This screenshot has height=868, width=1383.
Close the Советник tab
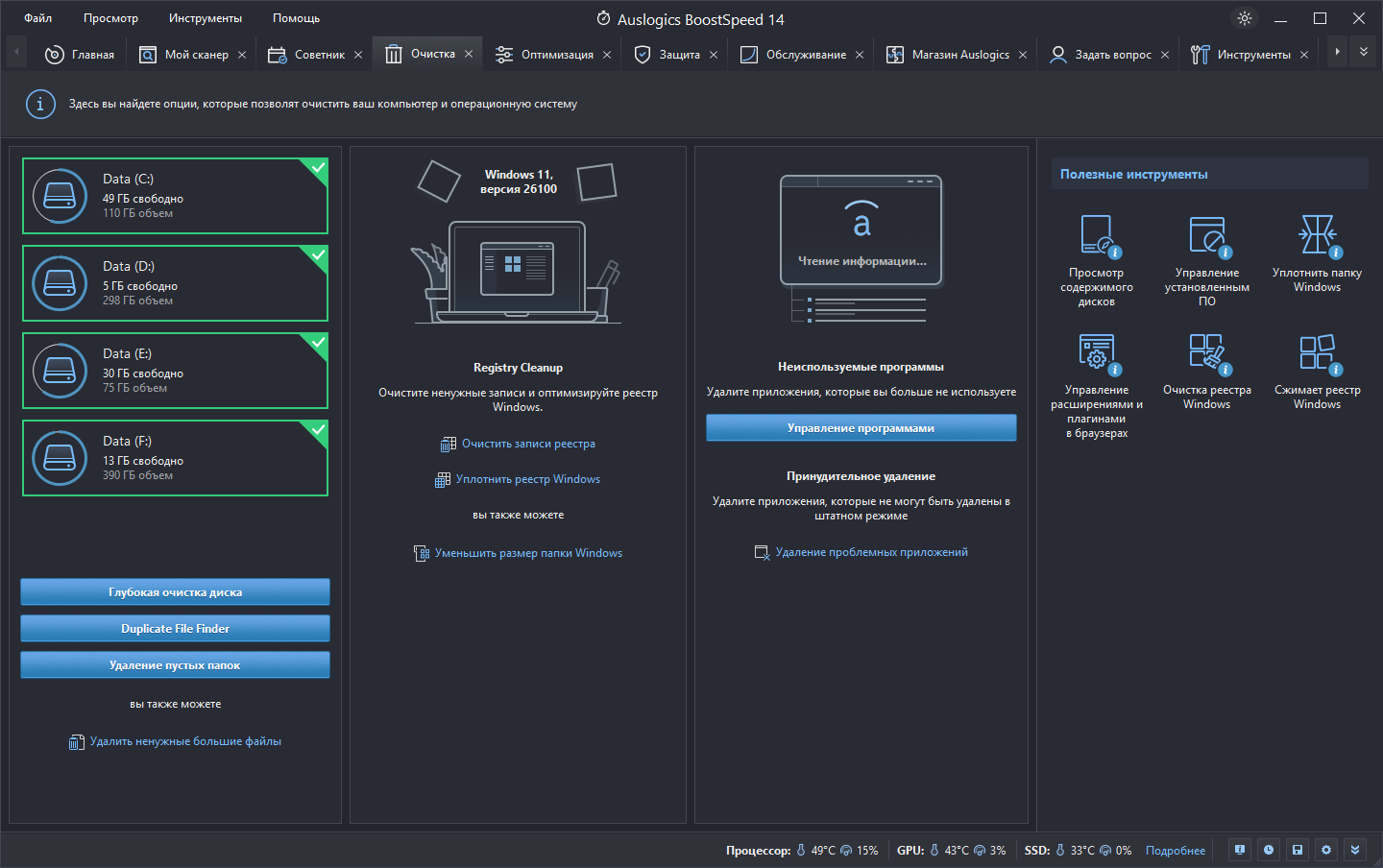(358, 55)
